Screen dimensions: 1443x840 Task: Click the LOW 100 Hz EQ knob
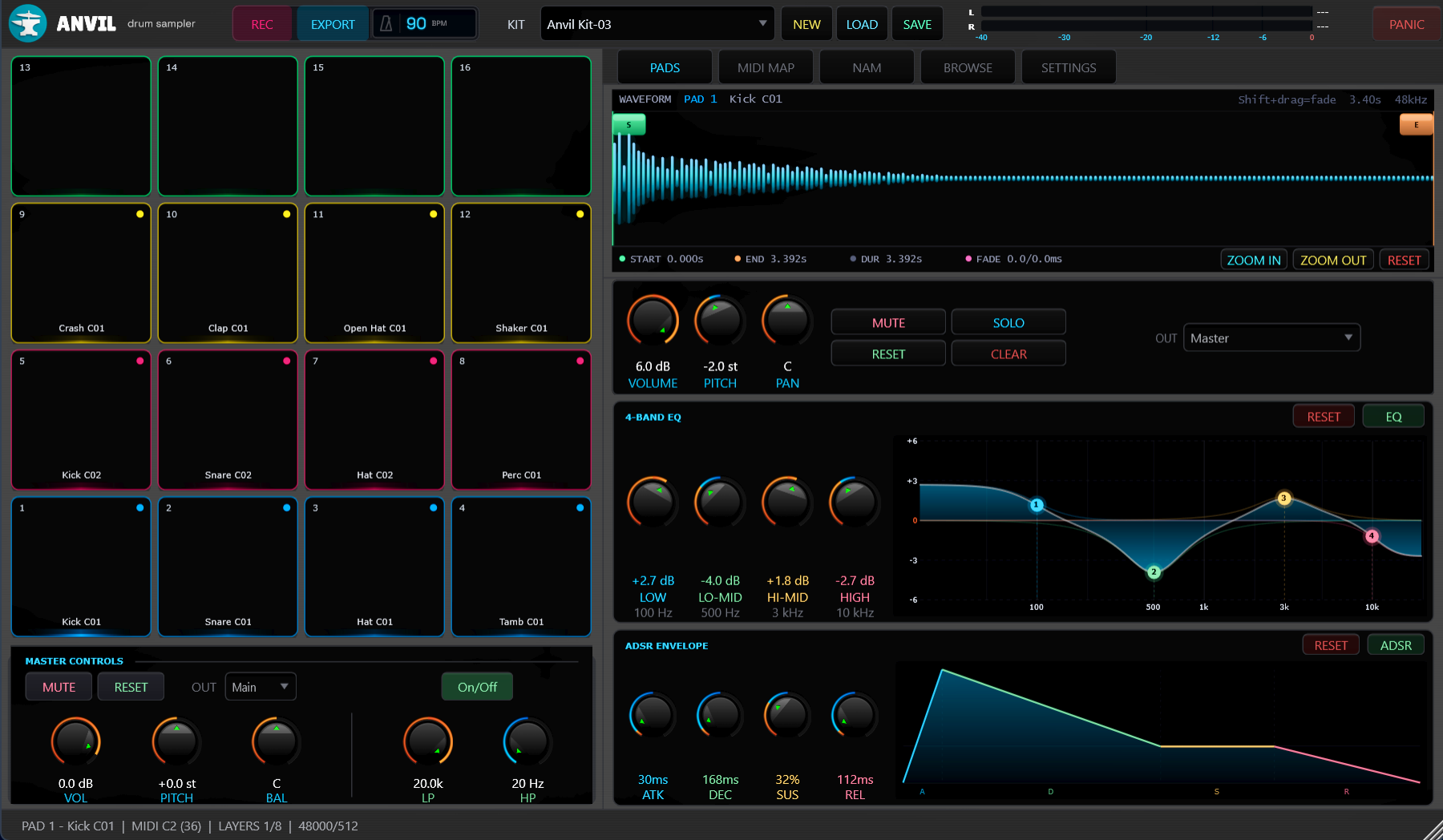point(653,503)
